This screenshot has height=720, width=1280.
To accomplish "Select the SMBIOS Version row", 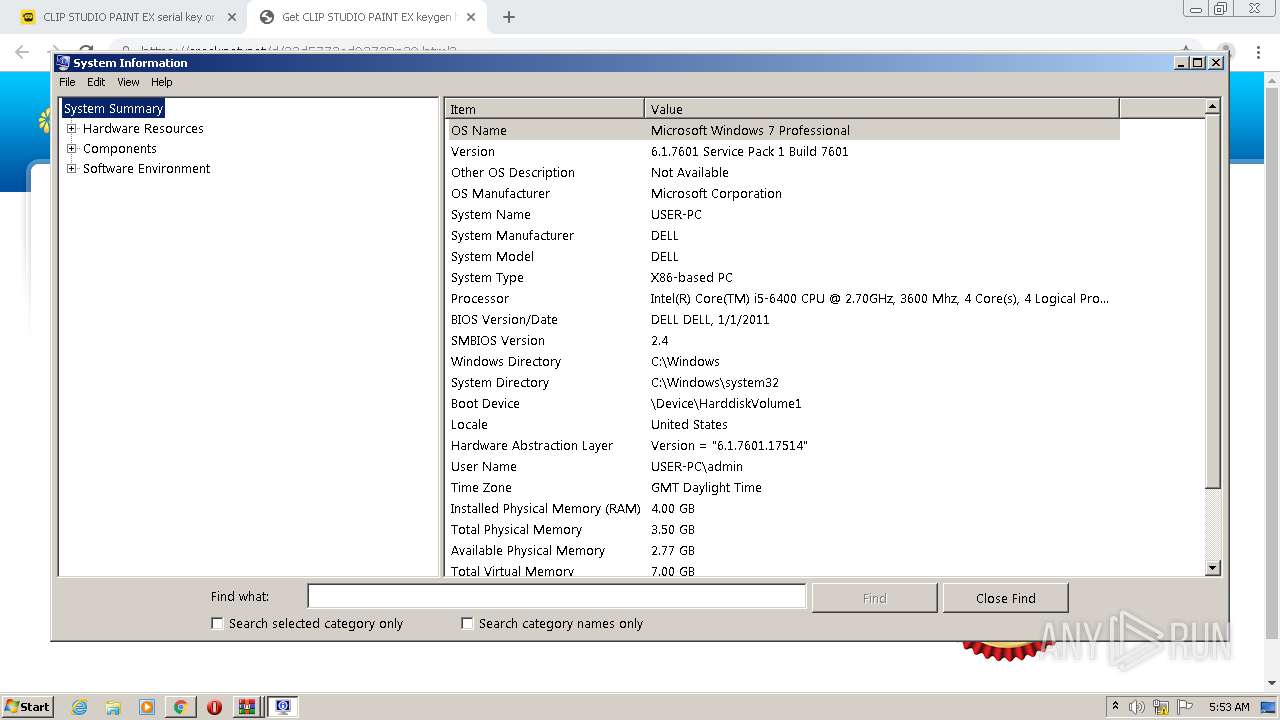I will point(783,340).
